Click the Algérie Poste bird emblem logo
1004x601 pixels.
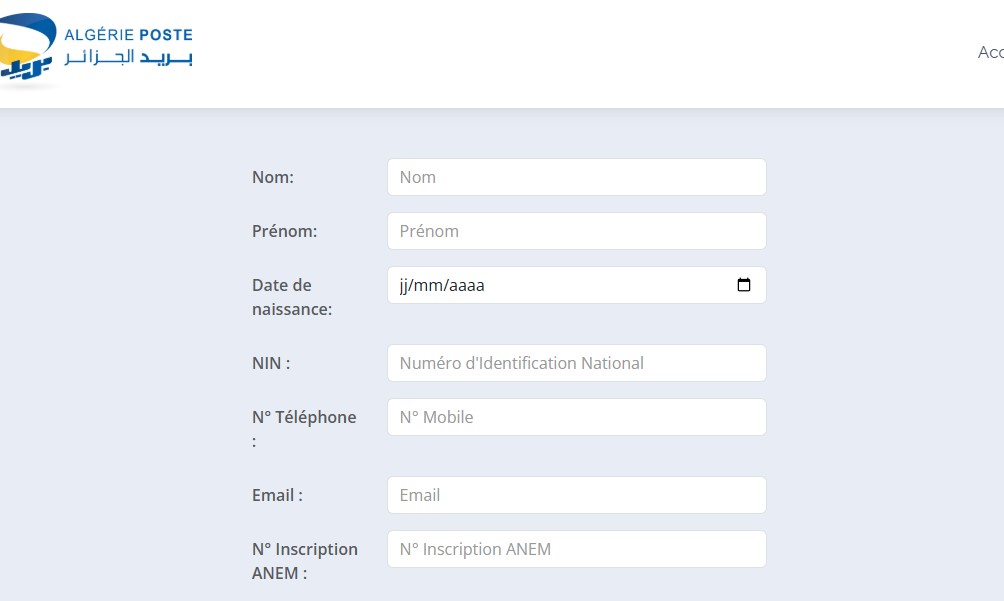tap(27, 47)
